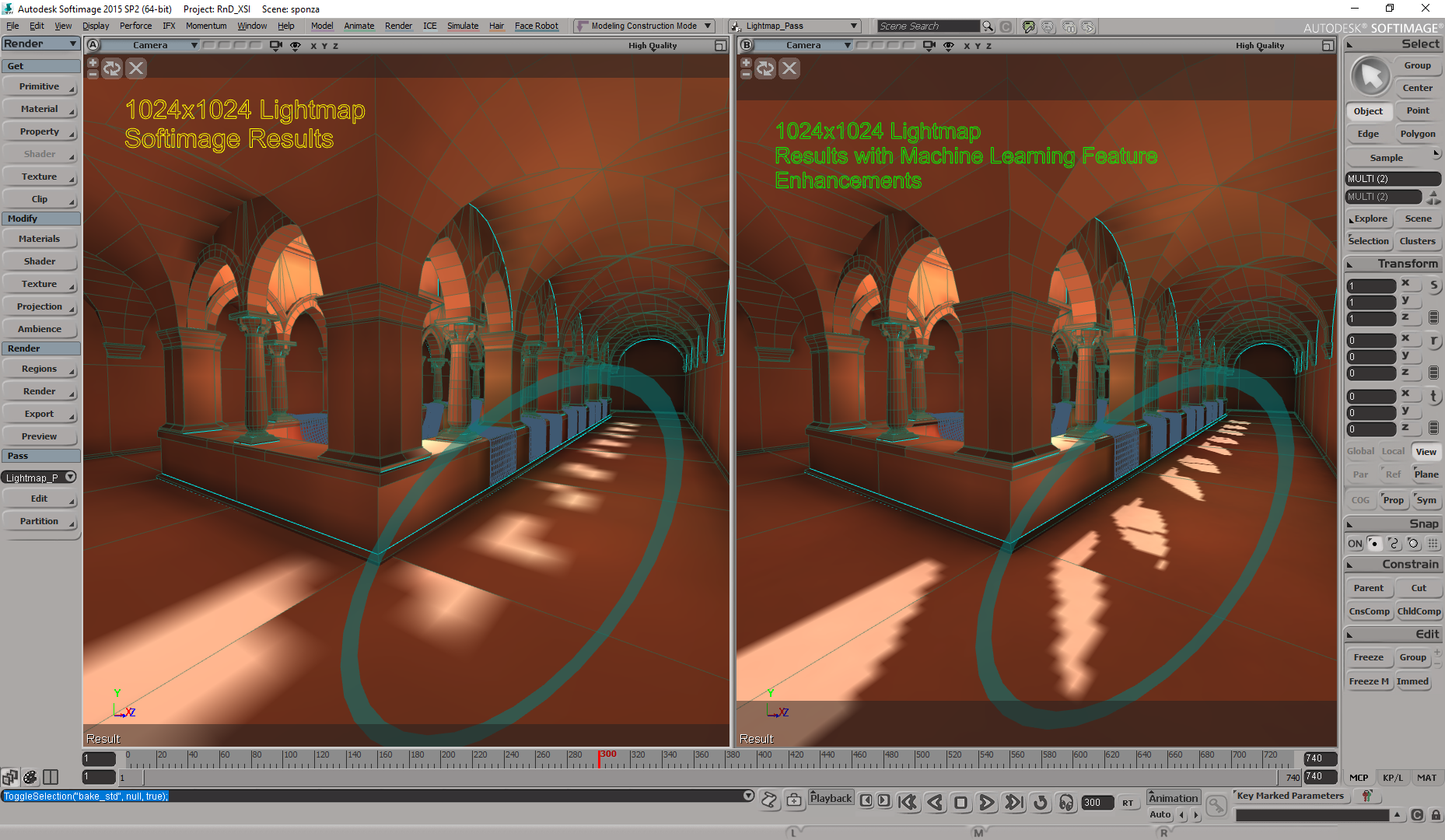The width and height of the screenshot is (1445, 840).
Task: Enable View transform mode
Action: [x=1426, y=451]
